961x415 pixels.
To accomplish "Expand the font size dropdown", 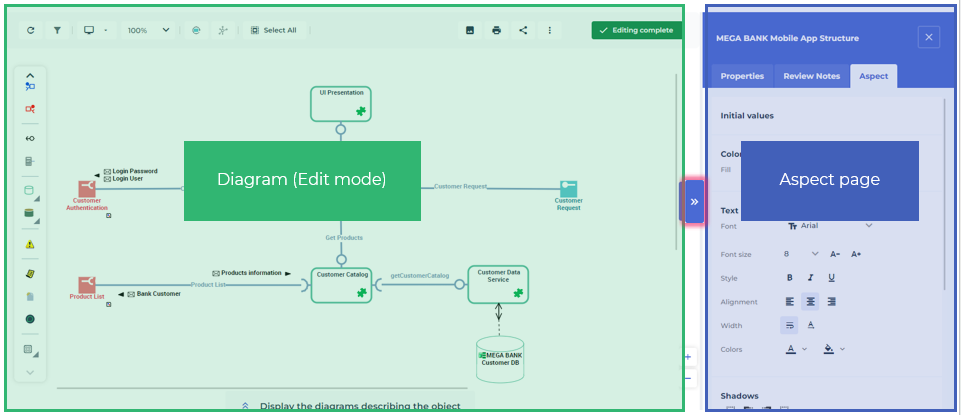I will coord(814,254).
